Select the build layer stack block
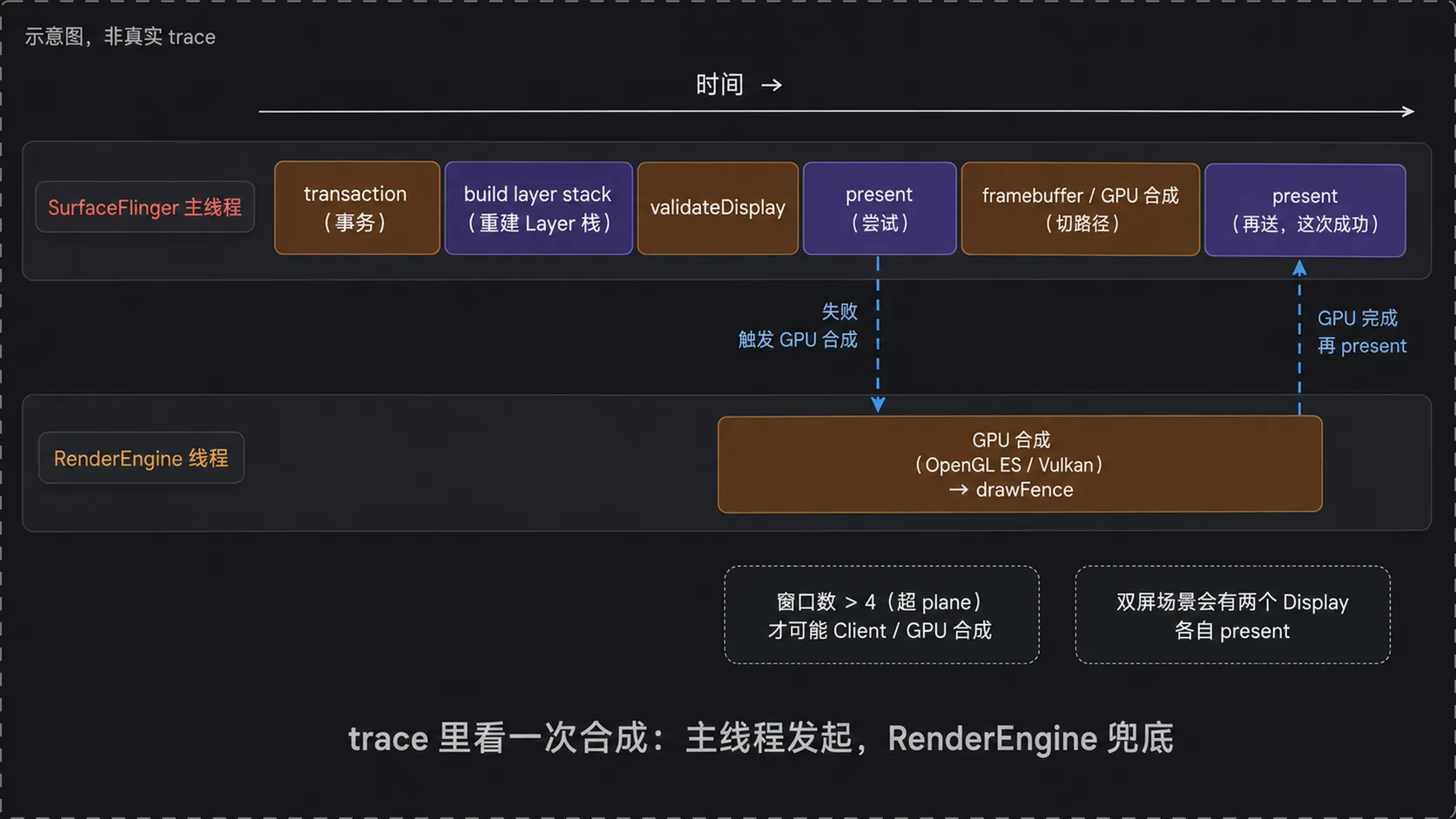Image resolution: width=1456 pixels, height=819 pixels. (x=538, y=208)
